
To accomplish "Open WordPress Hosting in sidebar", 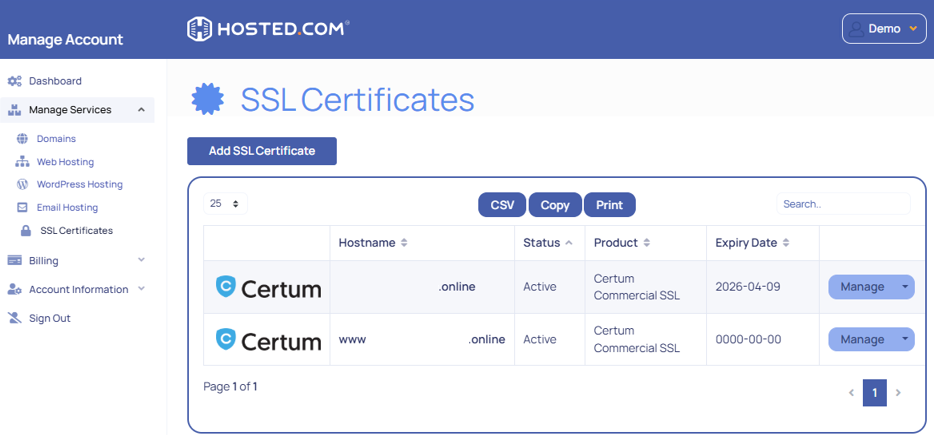I will [x=80, y=185].
